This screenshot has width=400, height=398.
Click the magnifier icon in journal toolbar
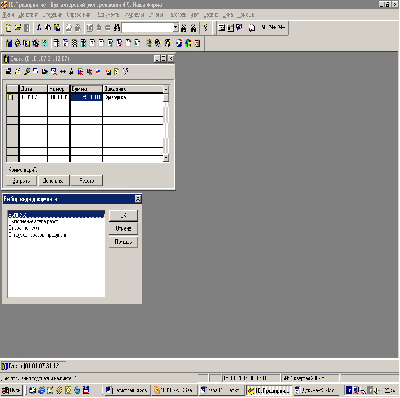click(x=27, y=72)
